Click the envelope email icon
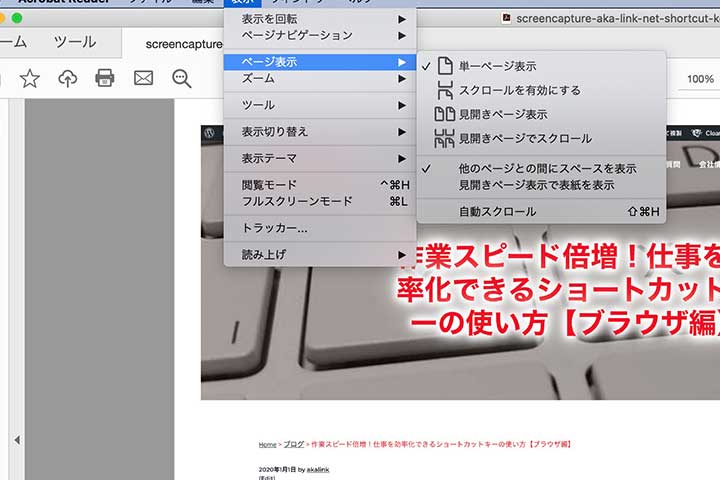The image size is (720, 480). (x=143, y=78)
